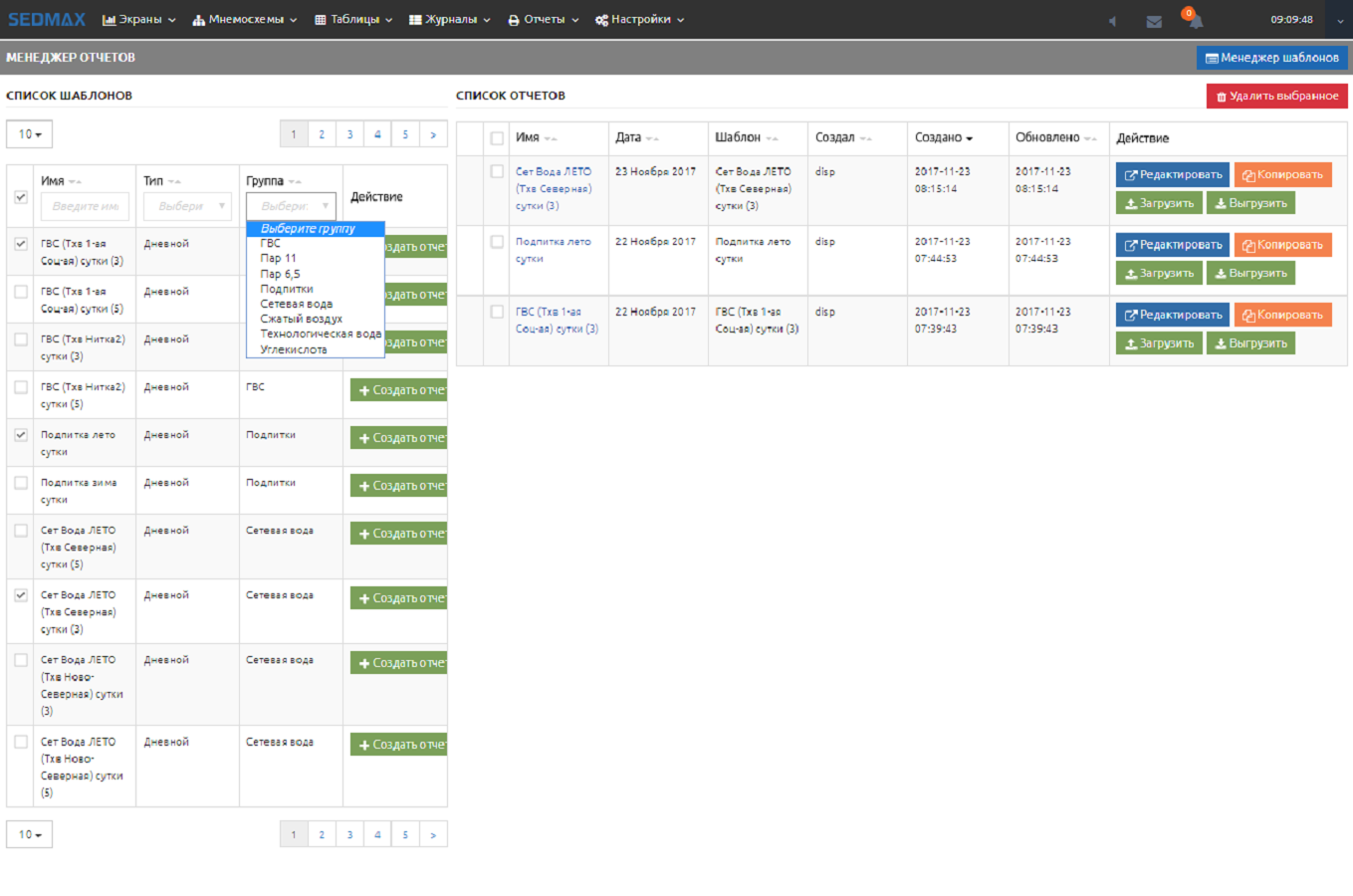Image resolution: width=1353 pixels, height=896 pixels.
Task: Open messages via the envelope icon
Action: pos(1154,21)
